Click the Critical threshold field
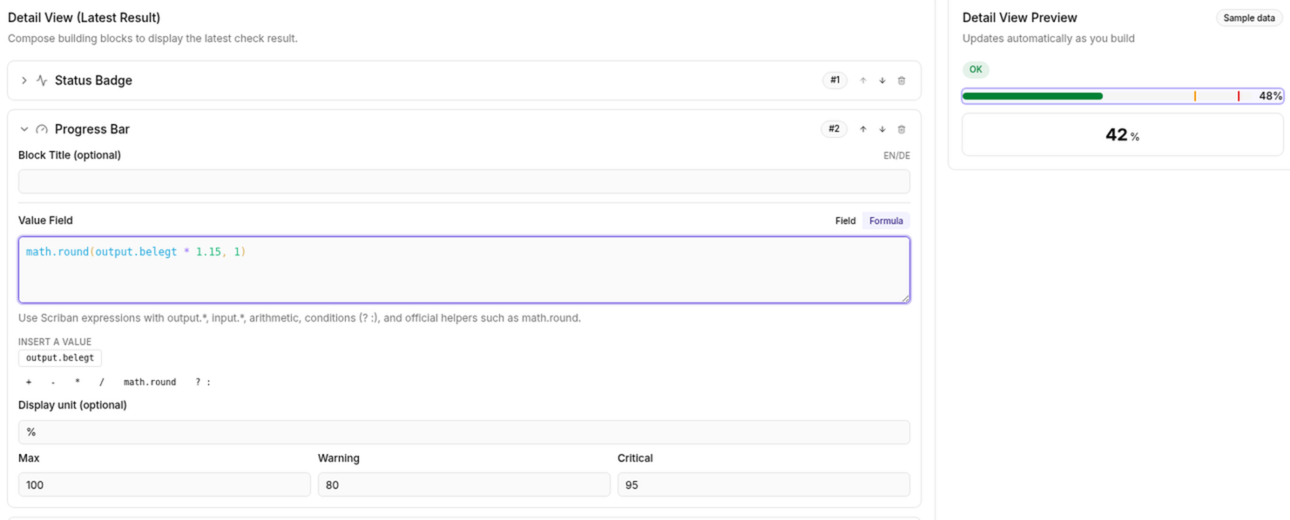1290x520 pixels. (x=764, y=485)
